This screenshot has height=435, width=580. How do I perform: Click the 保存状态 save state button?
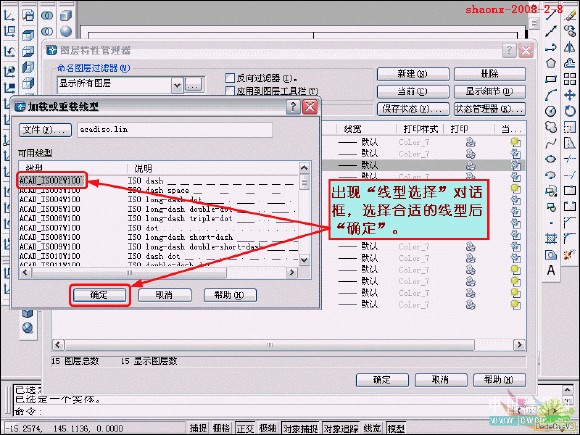point(413,109)
